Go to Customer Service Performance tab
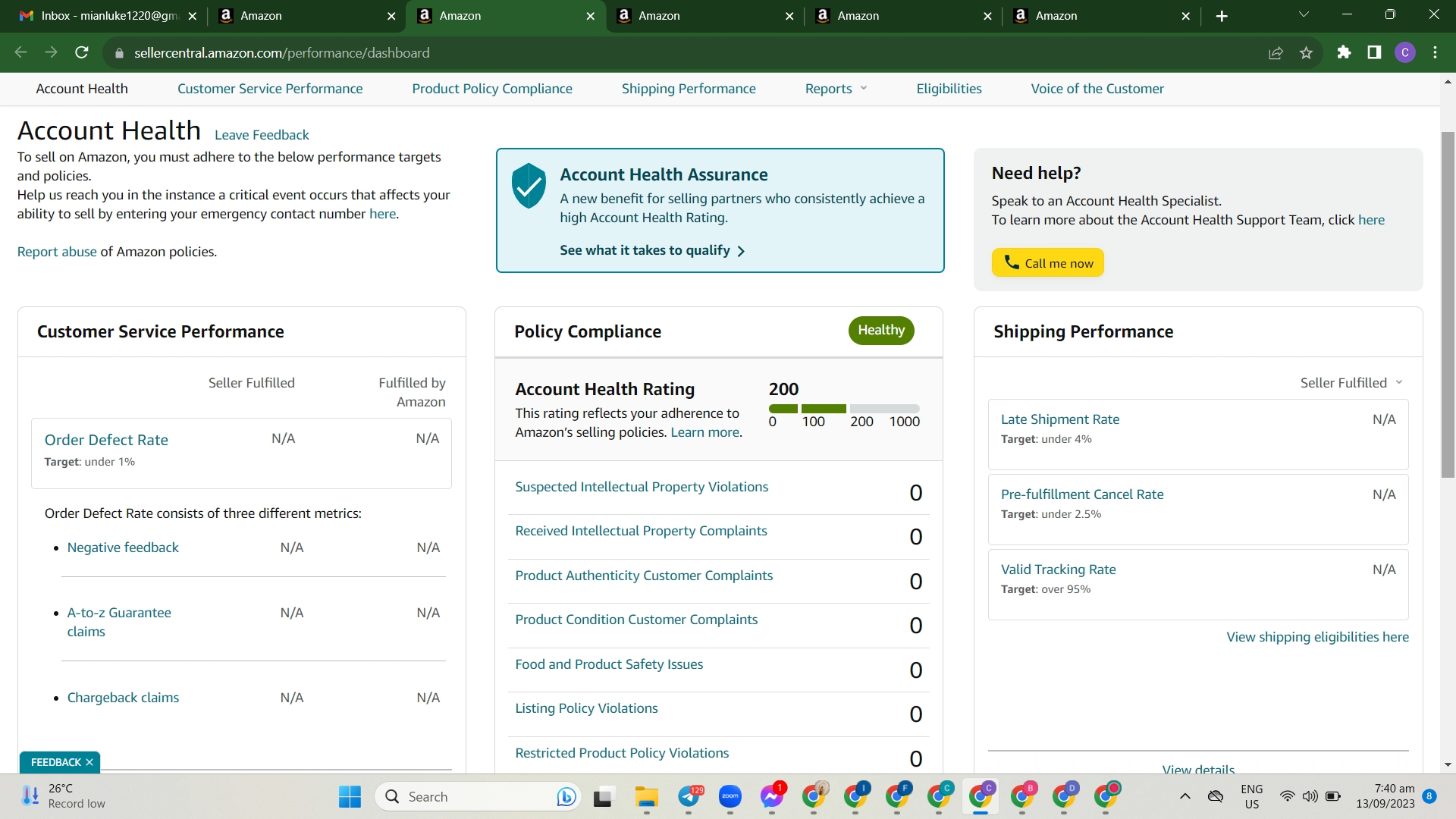Image resolution: width=1456 pixels, height=819 pixels. (x=270, y=89)
